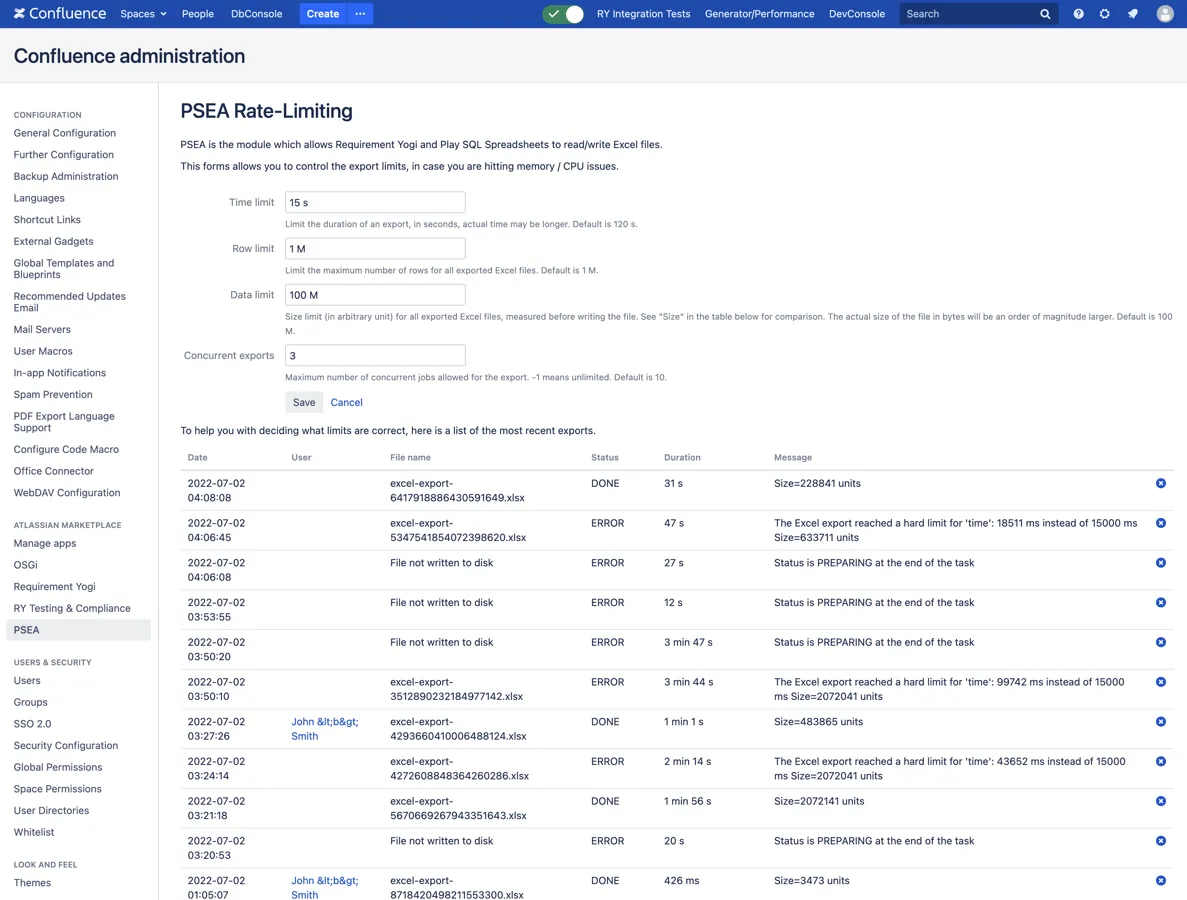This screenshot has height=900, width=1187.
Task: Open Global Templates and Blueprints
Action: pos(64,269)
